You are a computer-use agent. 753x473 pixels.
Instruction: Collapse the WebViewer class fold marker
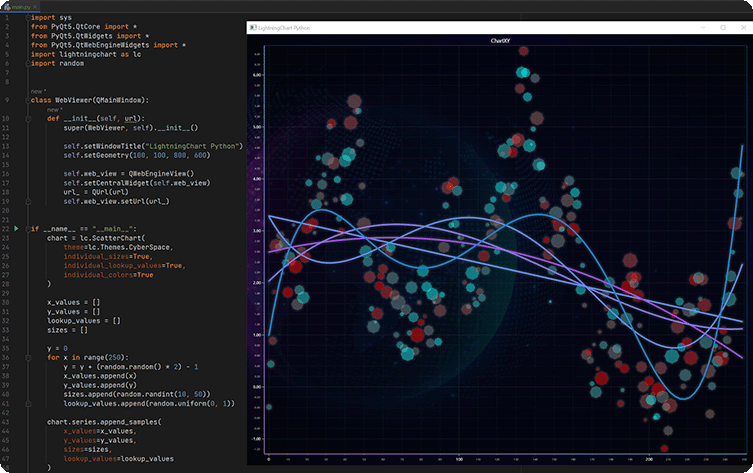tap(27, 100)
